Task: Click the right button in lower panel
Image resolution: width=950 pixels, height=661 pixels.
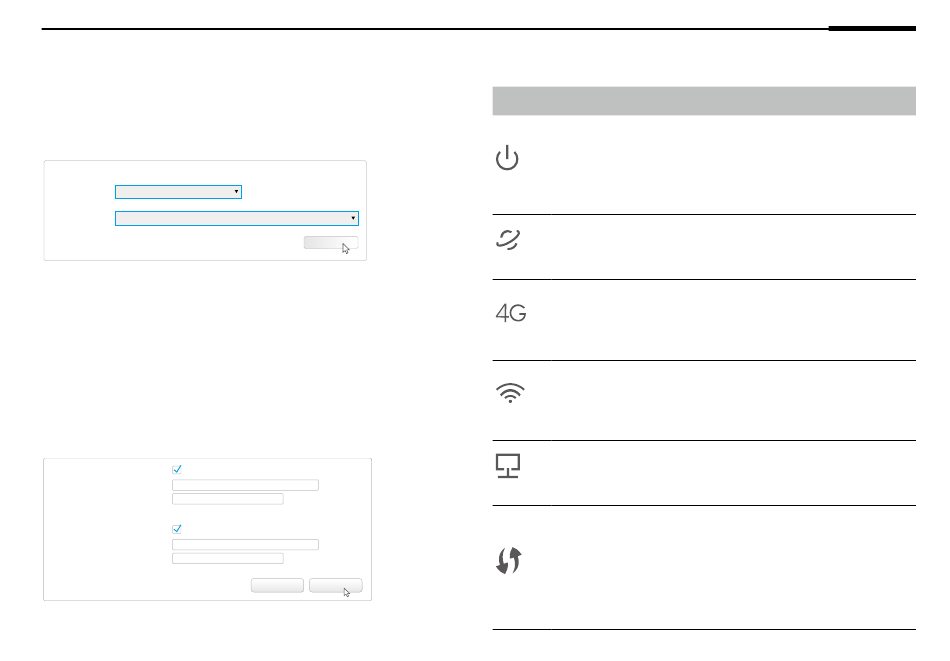Action: click(336, 585)
